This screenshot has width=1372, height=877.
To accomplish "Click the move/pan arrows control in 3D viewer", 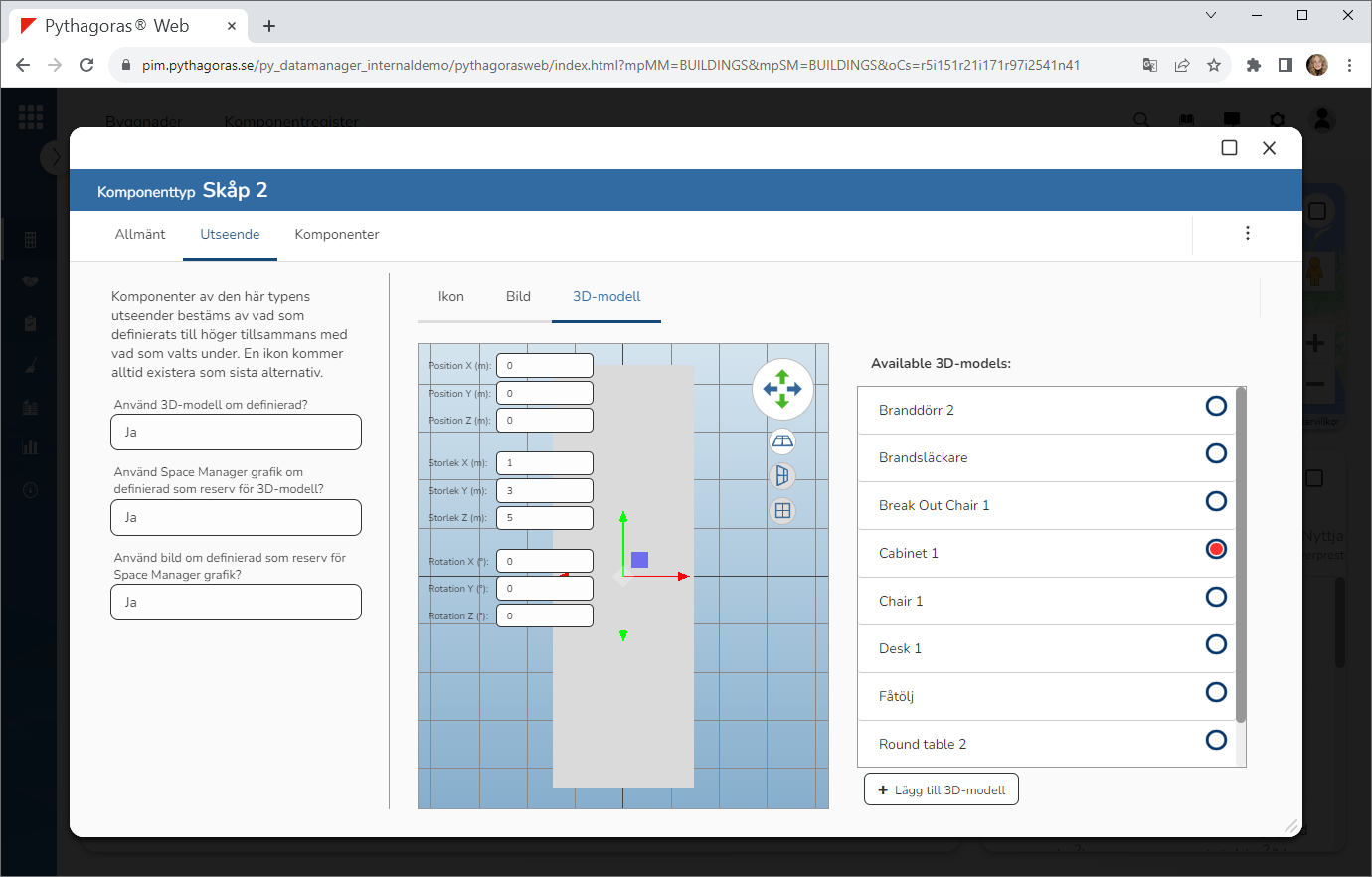I will 782,389.
